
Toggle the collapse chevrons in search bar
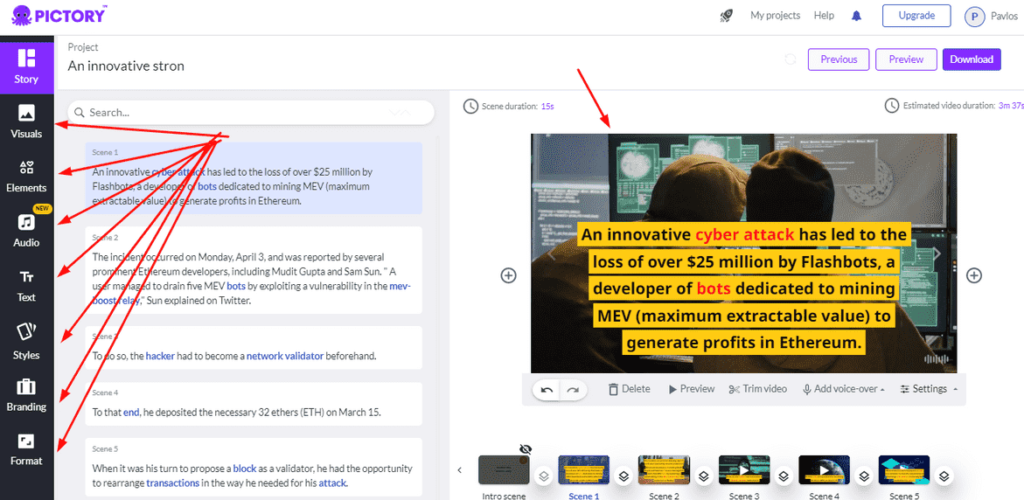[x=400, y=112]
